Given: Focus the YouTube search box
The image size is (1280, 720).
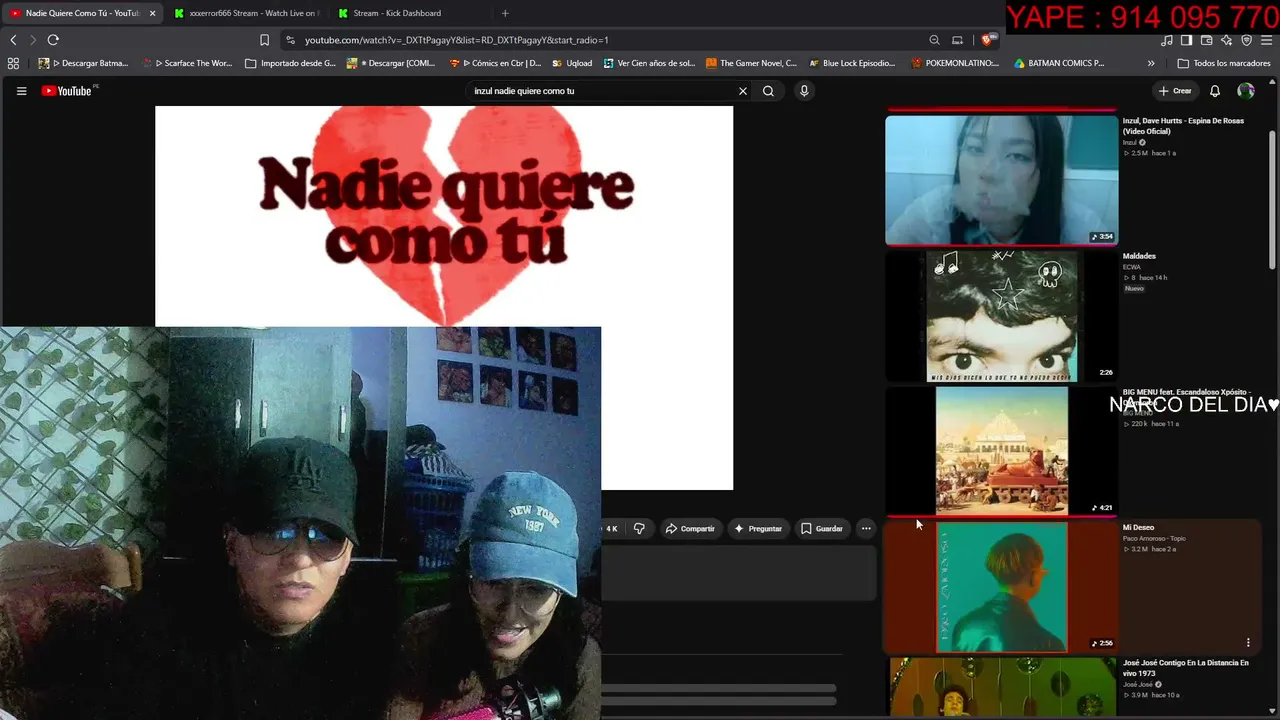Looking at the screenshot, I should coord(600,91).
